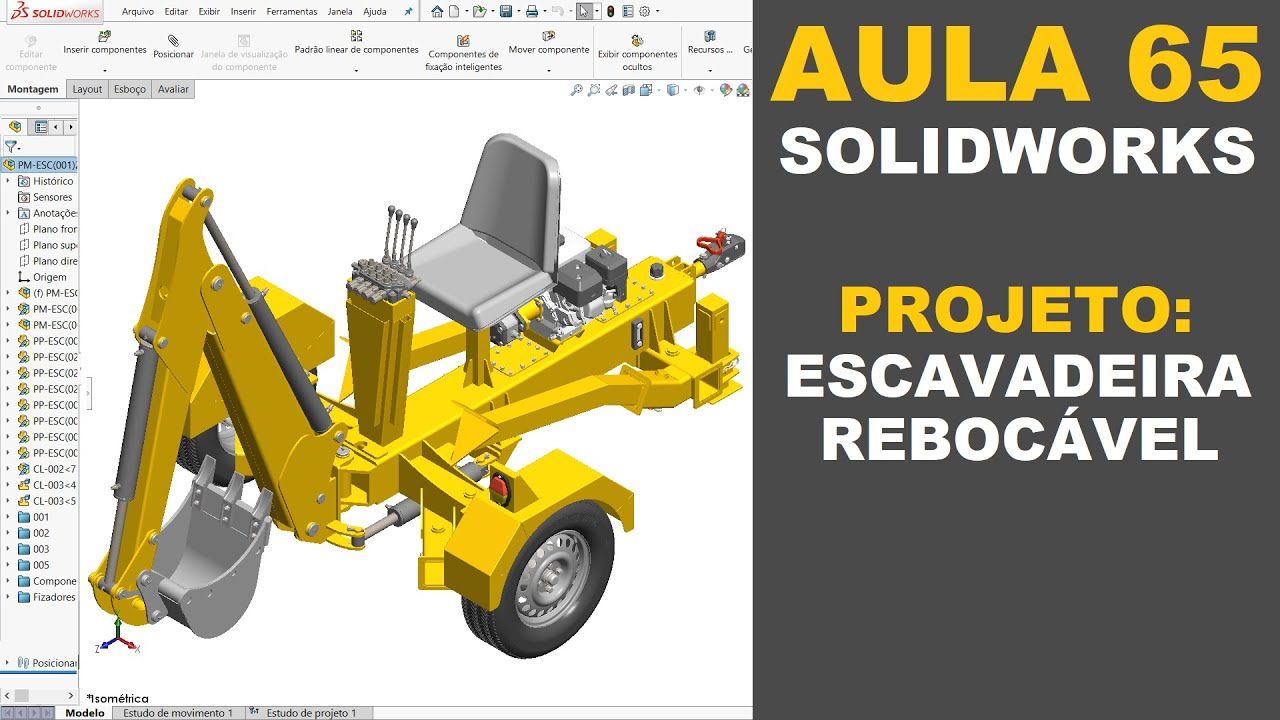Open FeatureManager design tree tab icon
1280x720 pixels.
point(15,127)
